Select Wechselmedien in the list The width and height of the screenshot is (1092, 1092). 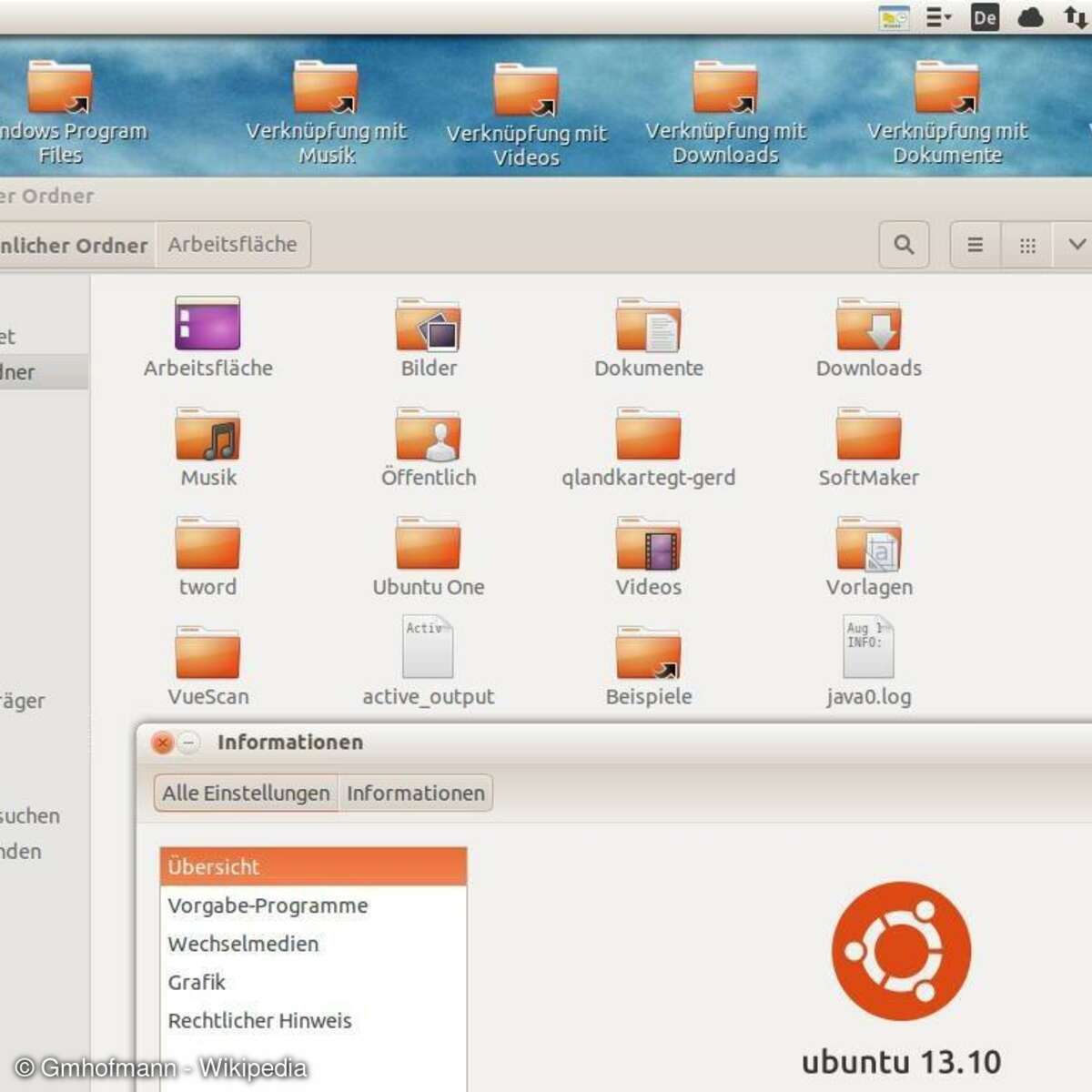(x=243, y=944)
